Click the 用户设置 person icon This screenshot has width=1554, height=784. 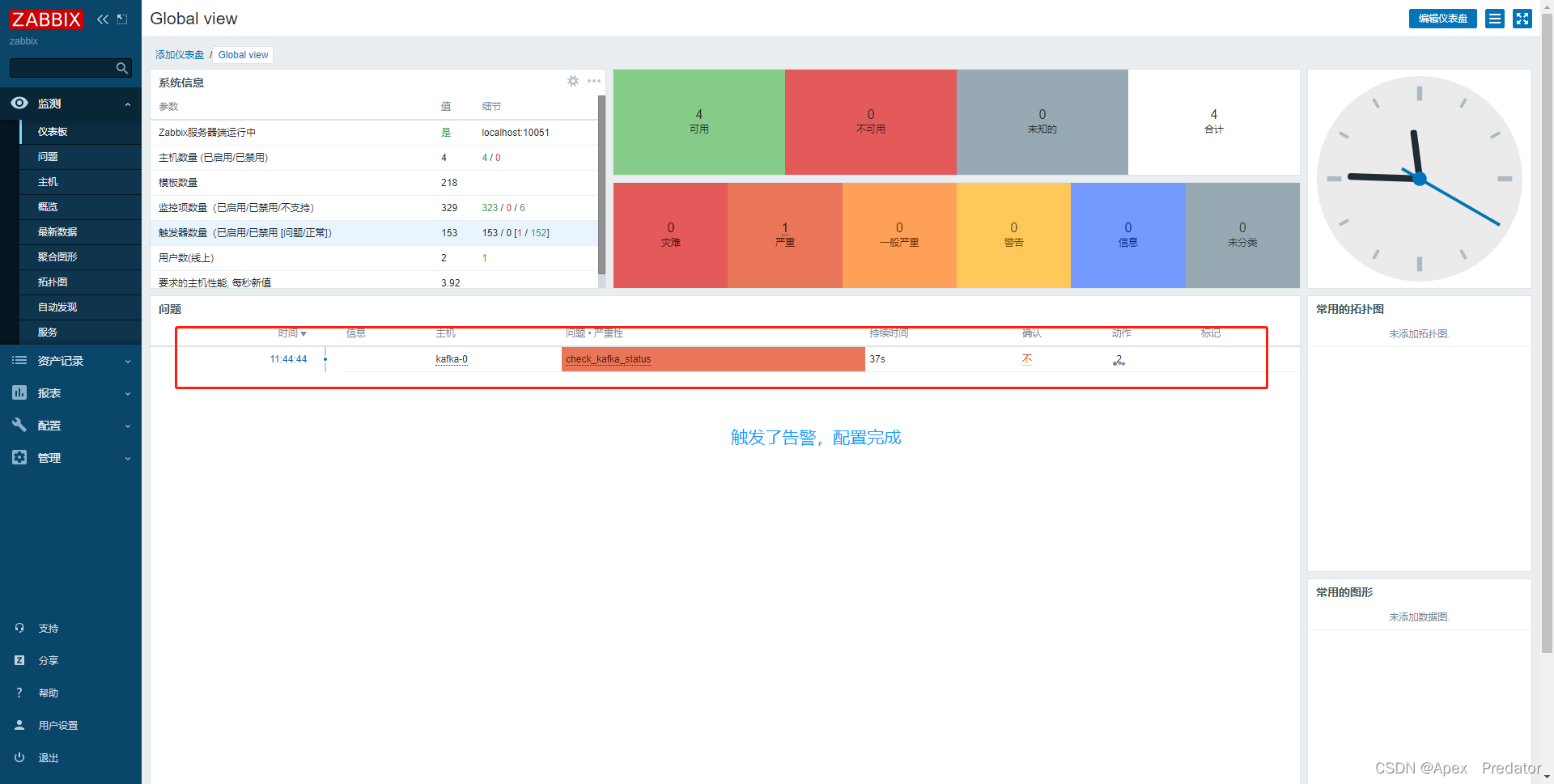coord(19,725)
